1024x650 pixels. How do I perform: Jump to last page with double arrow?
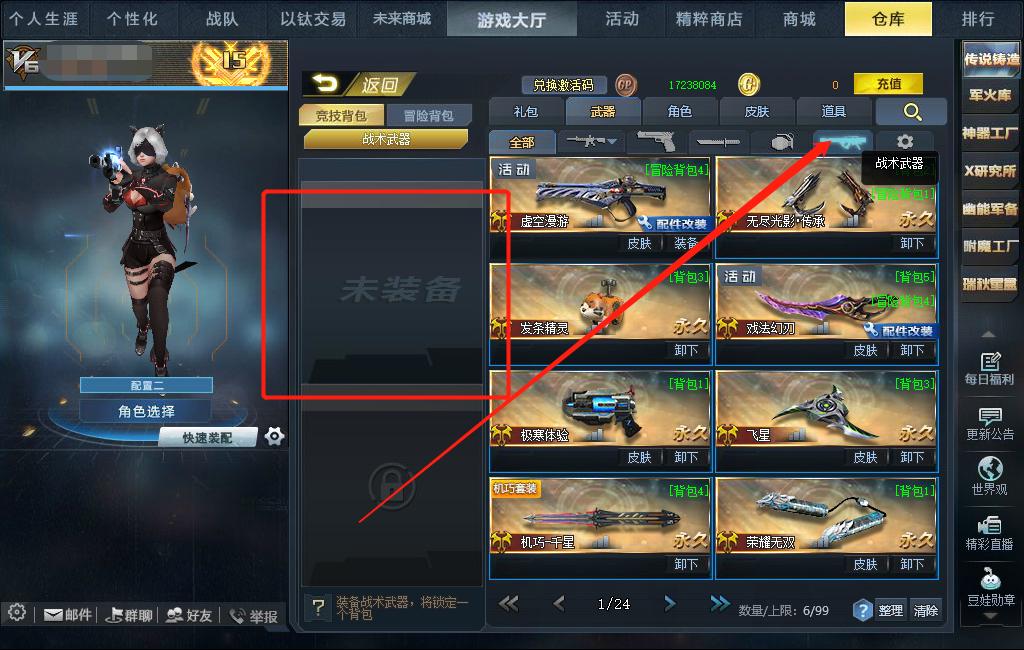720,604
